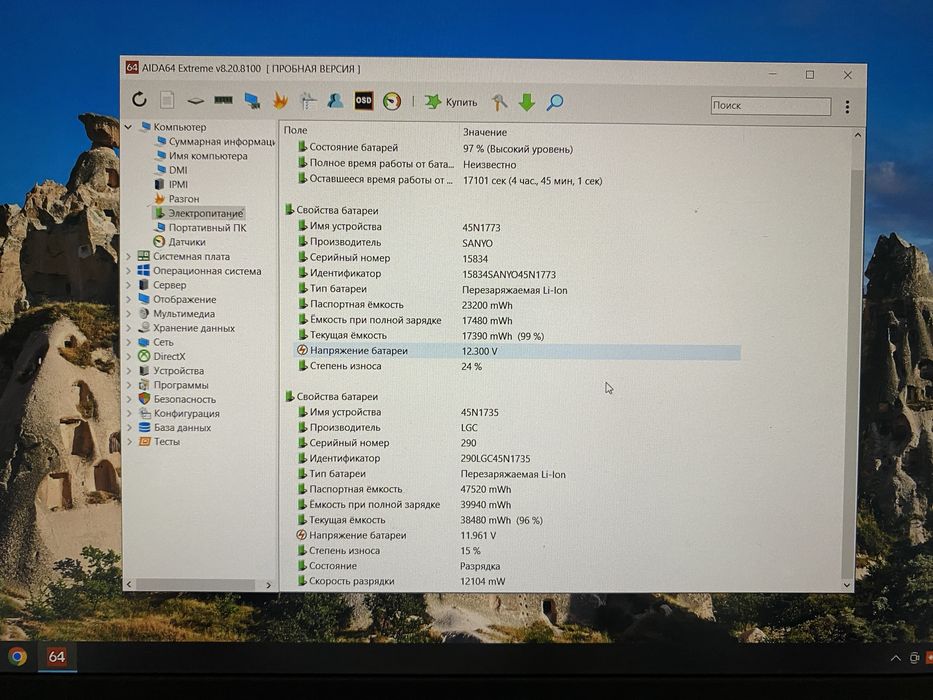Click the База данных icon

tap(144, 427)
